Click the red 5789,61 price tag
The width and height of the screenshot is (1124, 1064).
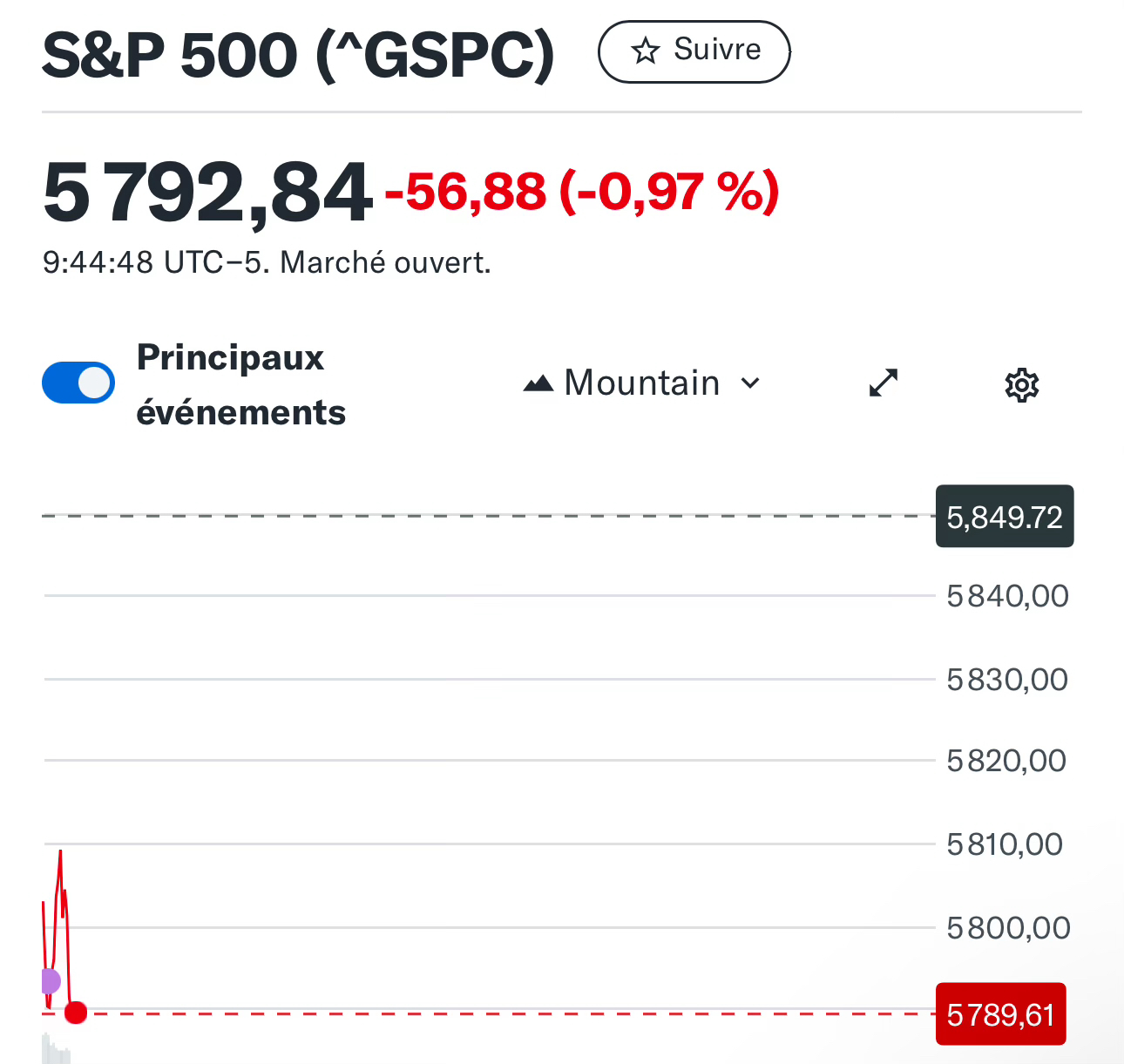pyautogui.click(x=1000, y=1014)
